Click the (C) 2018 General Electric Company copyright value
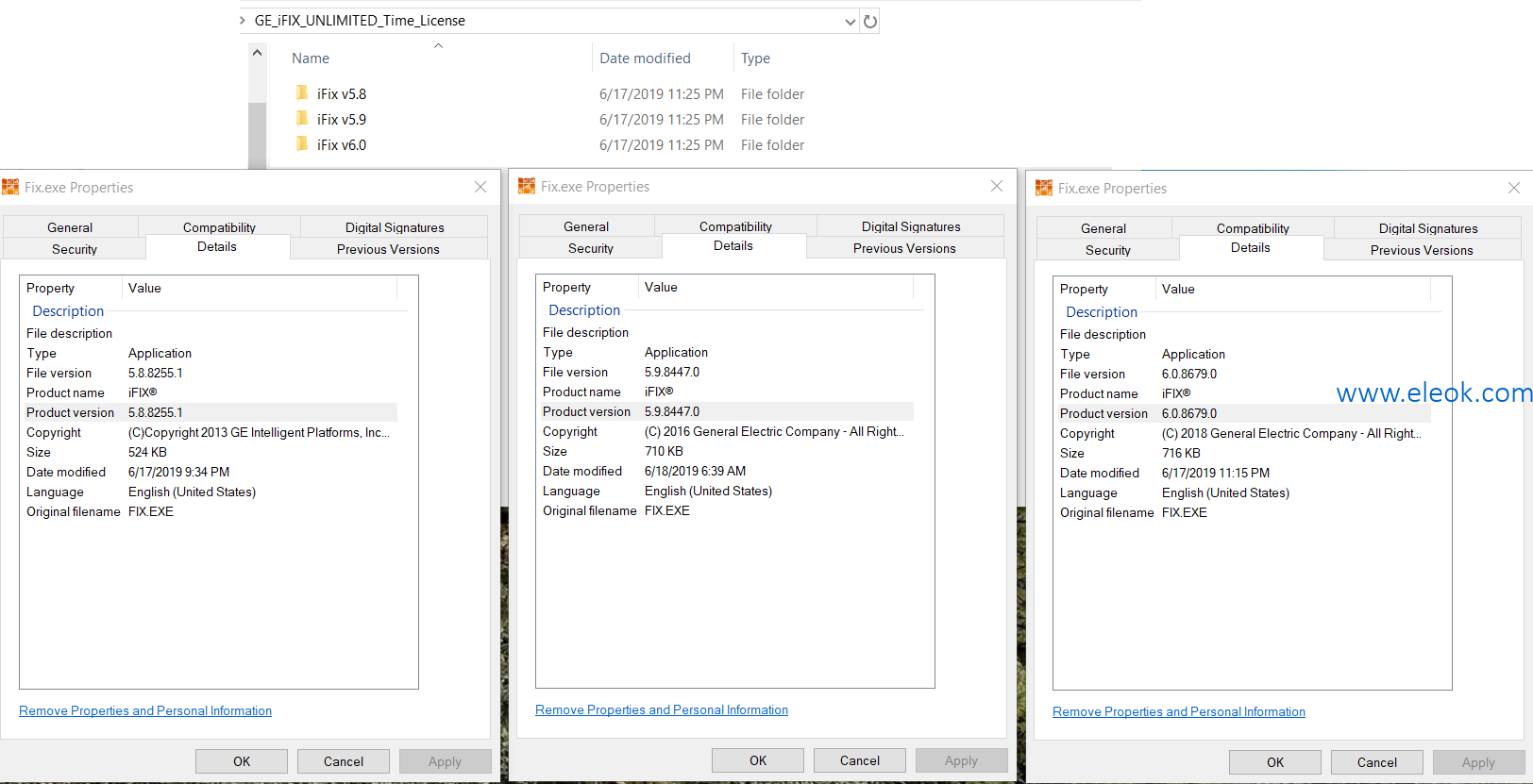The height and width of the screenshot is (784, 1533). click(x=1291, y=433)
